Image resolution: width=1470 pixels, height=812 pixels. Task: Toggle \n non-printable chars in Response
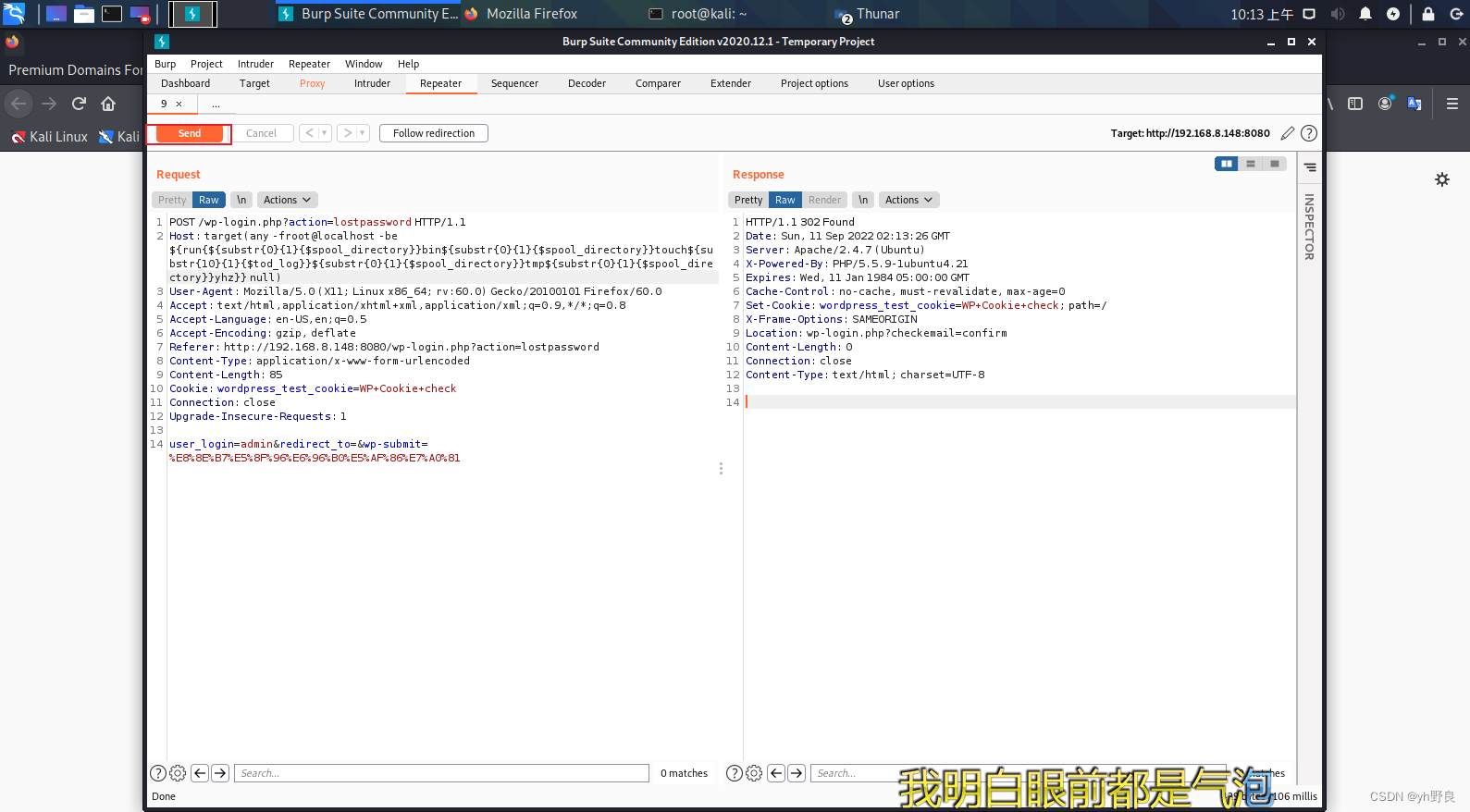pos(863,200)
